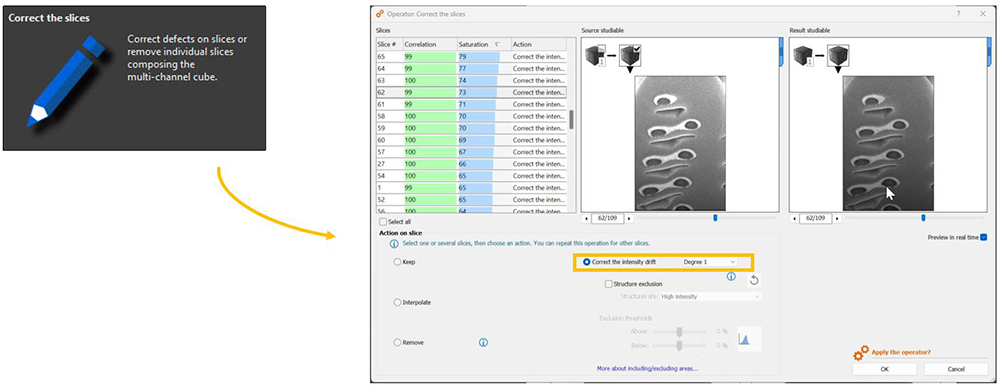Select the Remove radio button
1000x388 pixels.
398,343
